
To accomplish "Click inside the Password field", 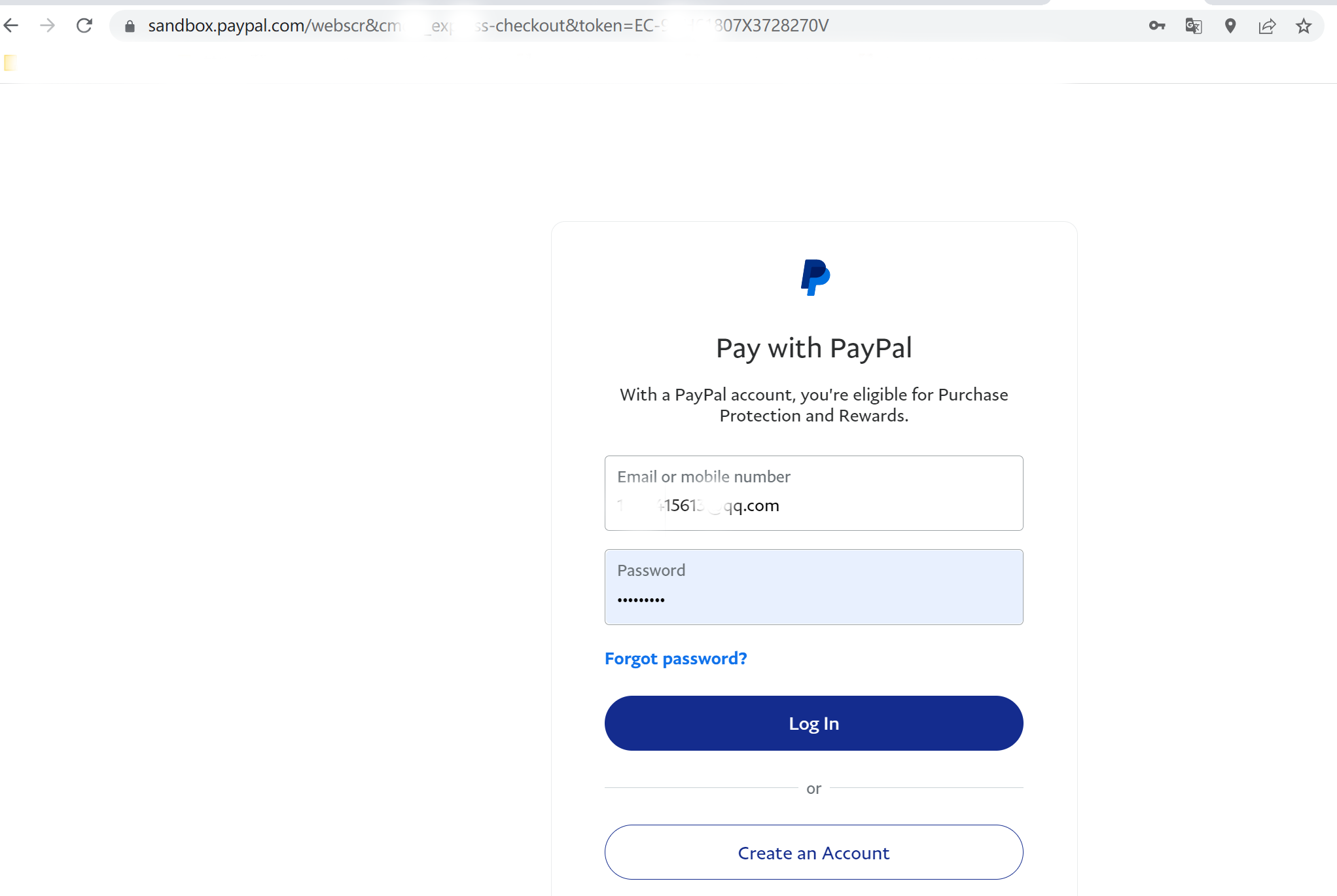I will [x=813, y=587].
